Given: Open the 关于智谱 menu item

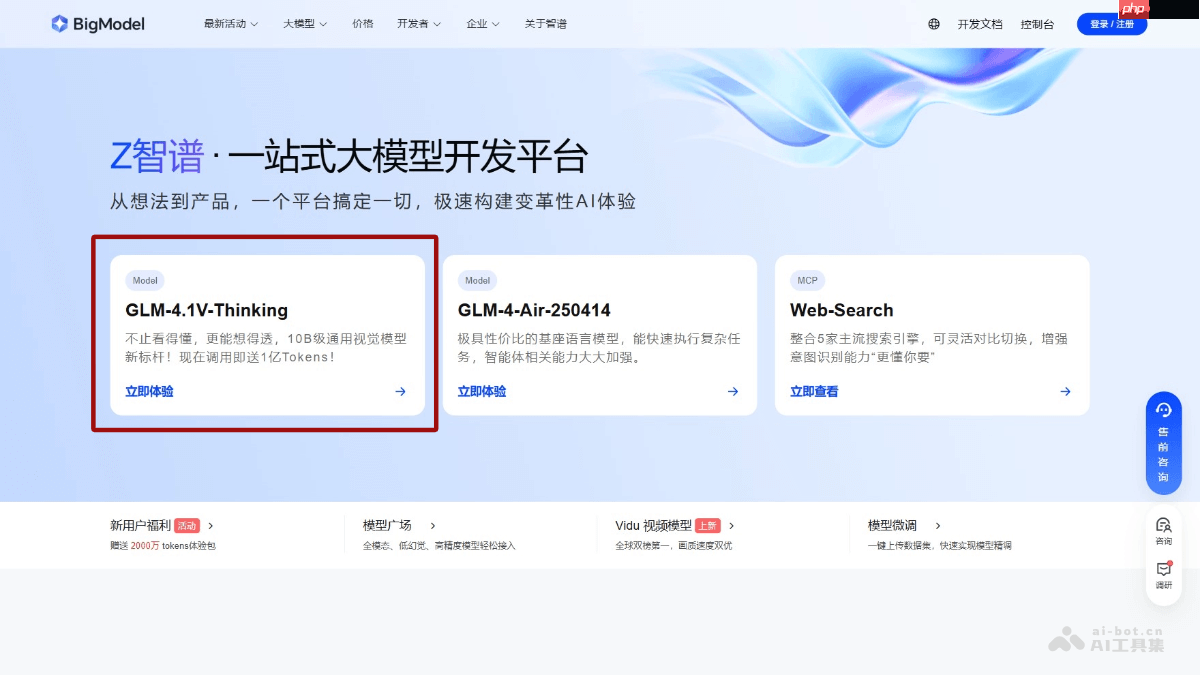Looking at the screenshot, I should [546, 24].
